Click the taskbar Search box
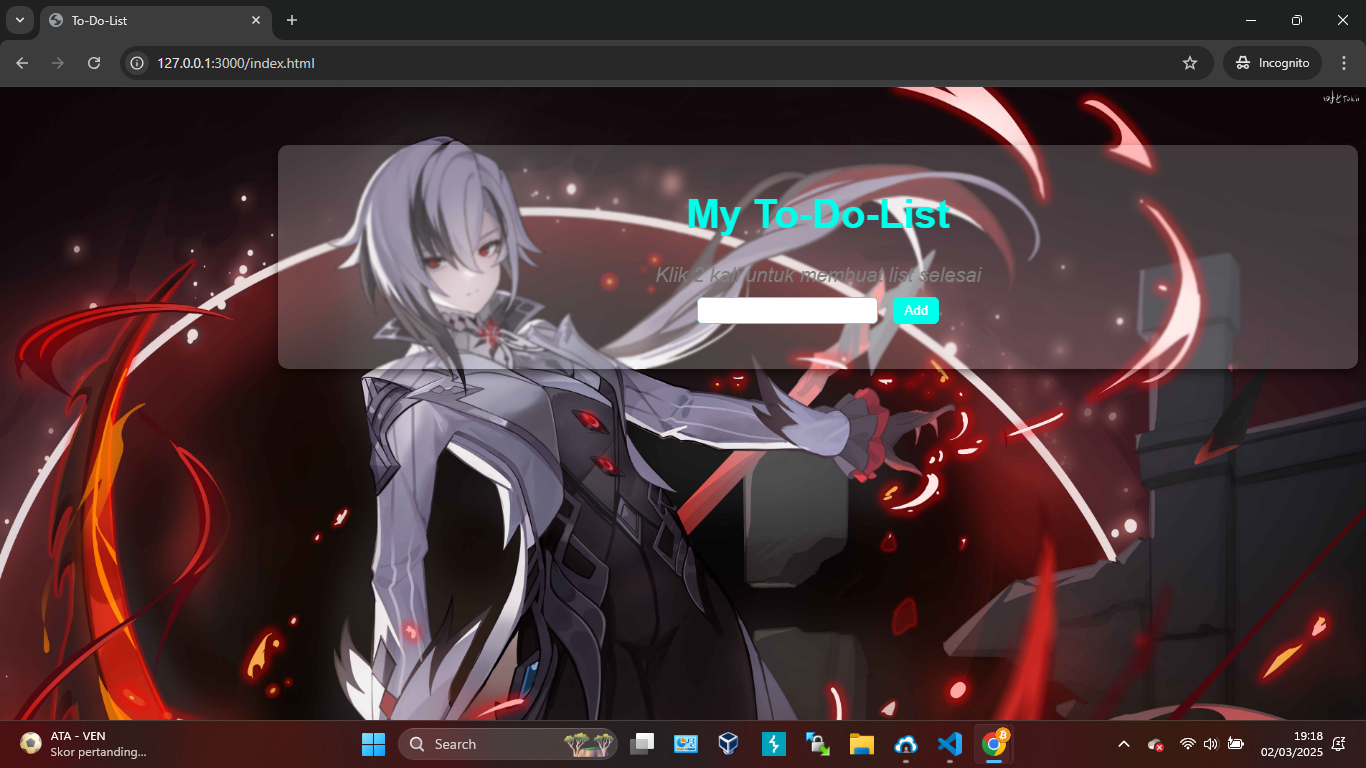Image resolution: width=1366 pixels, height=768 pixels. tap(508, 744)
